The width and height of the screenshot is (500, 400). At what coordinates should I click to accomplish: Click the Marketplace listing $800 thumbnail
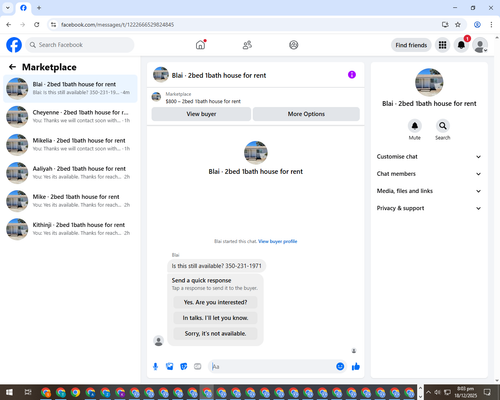click(x=156, y=97)
